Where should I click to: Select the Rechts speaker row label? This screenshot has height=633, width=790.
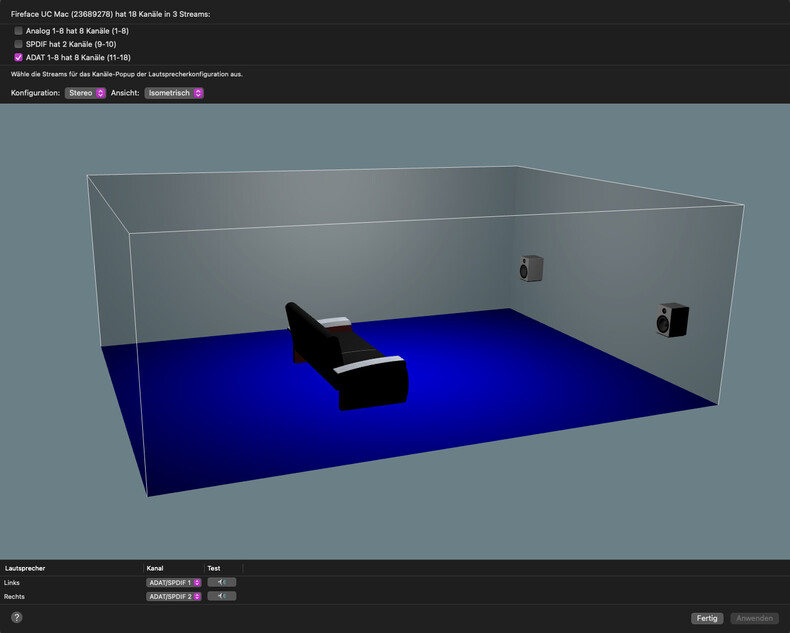pyautogui.click(x=14, y=596)
